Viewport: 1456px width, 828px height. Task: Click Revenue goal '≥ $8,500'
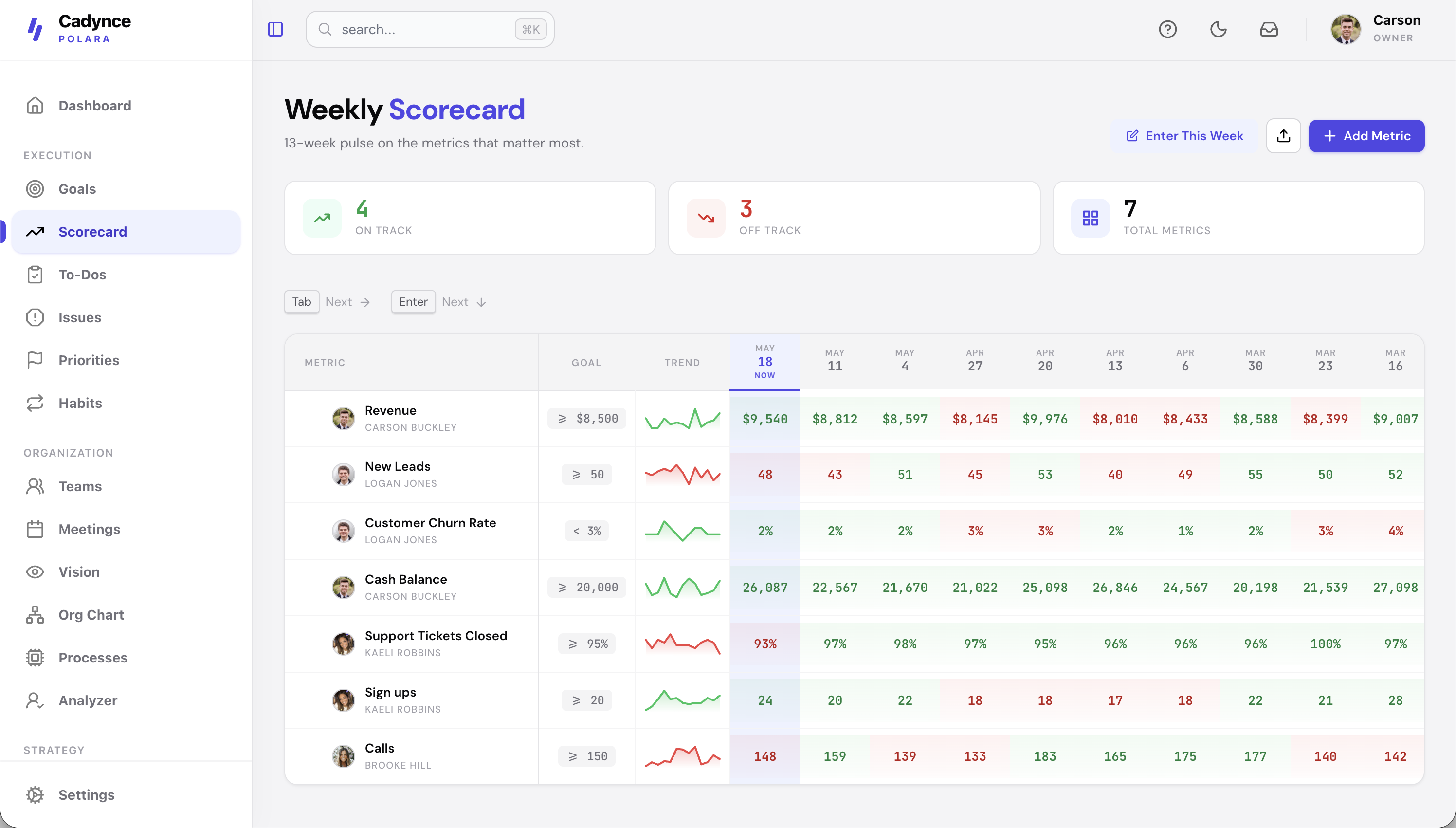587,419
